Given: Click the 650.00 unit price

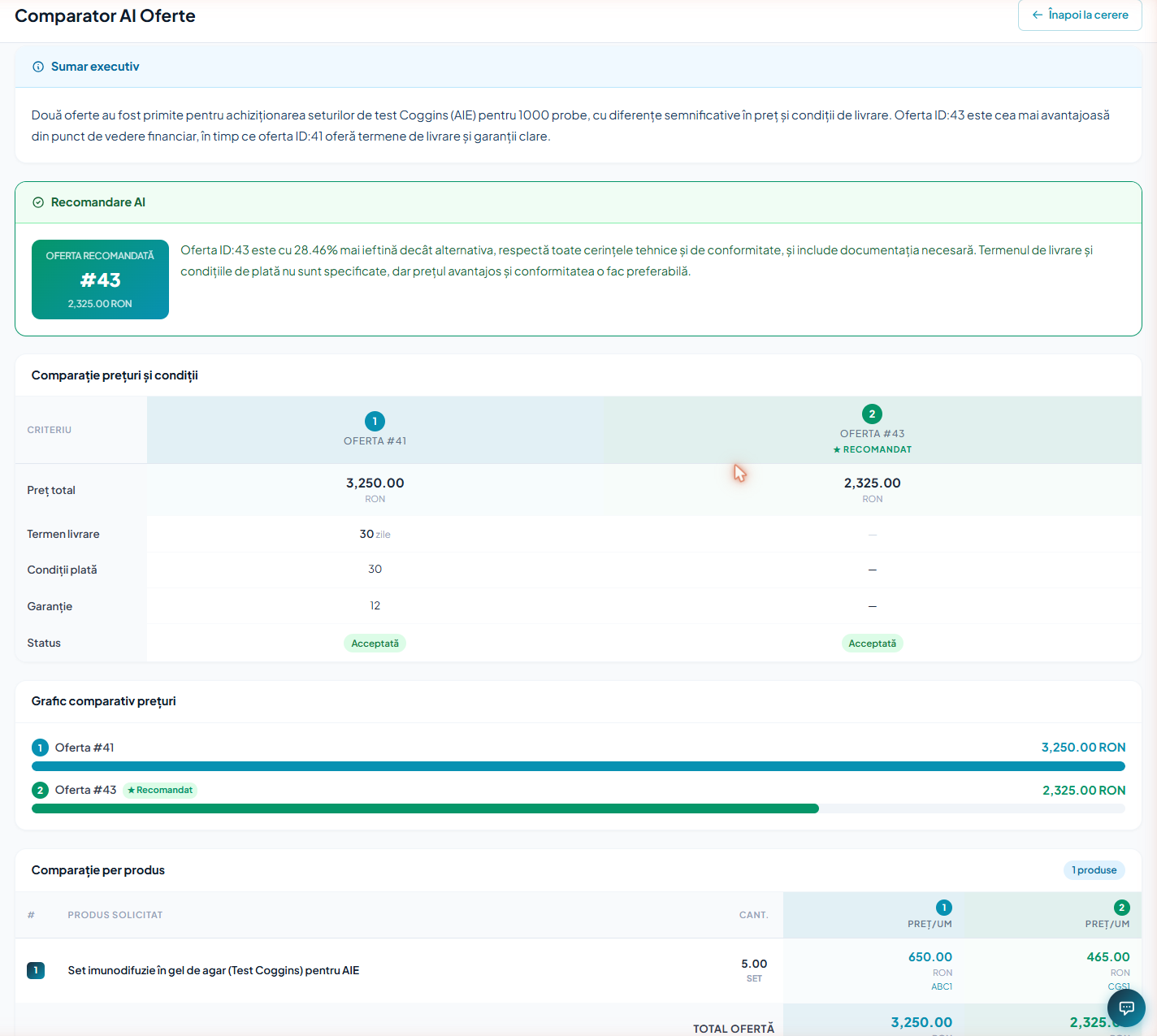Looking at the screenshot, I should (929, 957).
